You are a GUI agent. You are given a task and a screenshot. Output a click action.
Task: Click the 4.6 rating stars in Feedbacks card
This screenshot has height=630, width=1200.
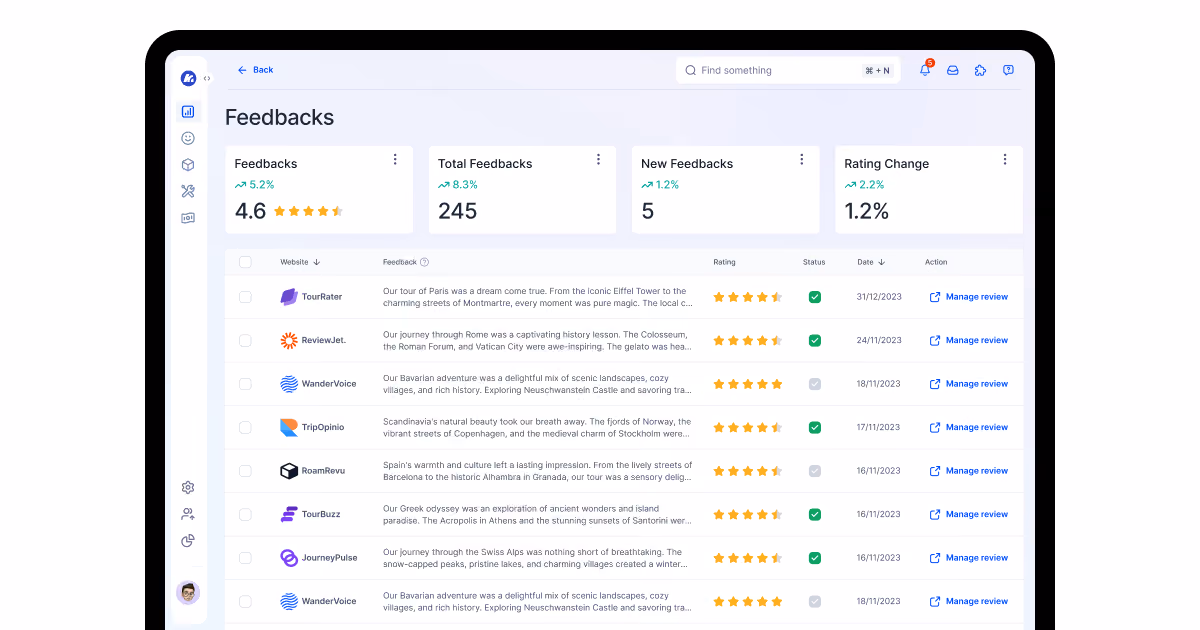[309, 211]
